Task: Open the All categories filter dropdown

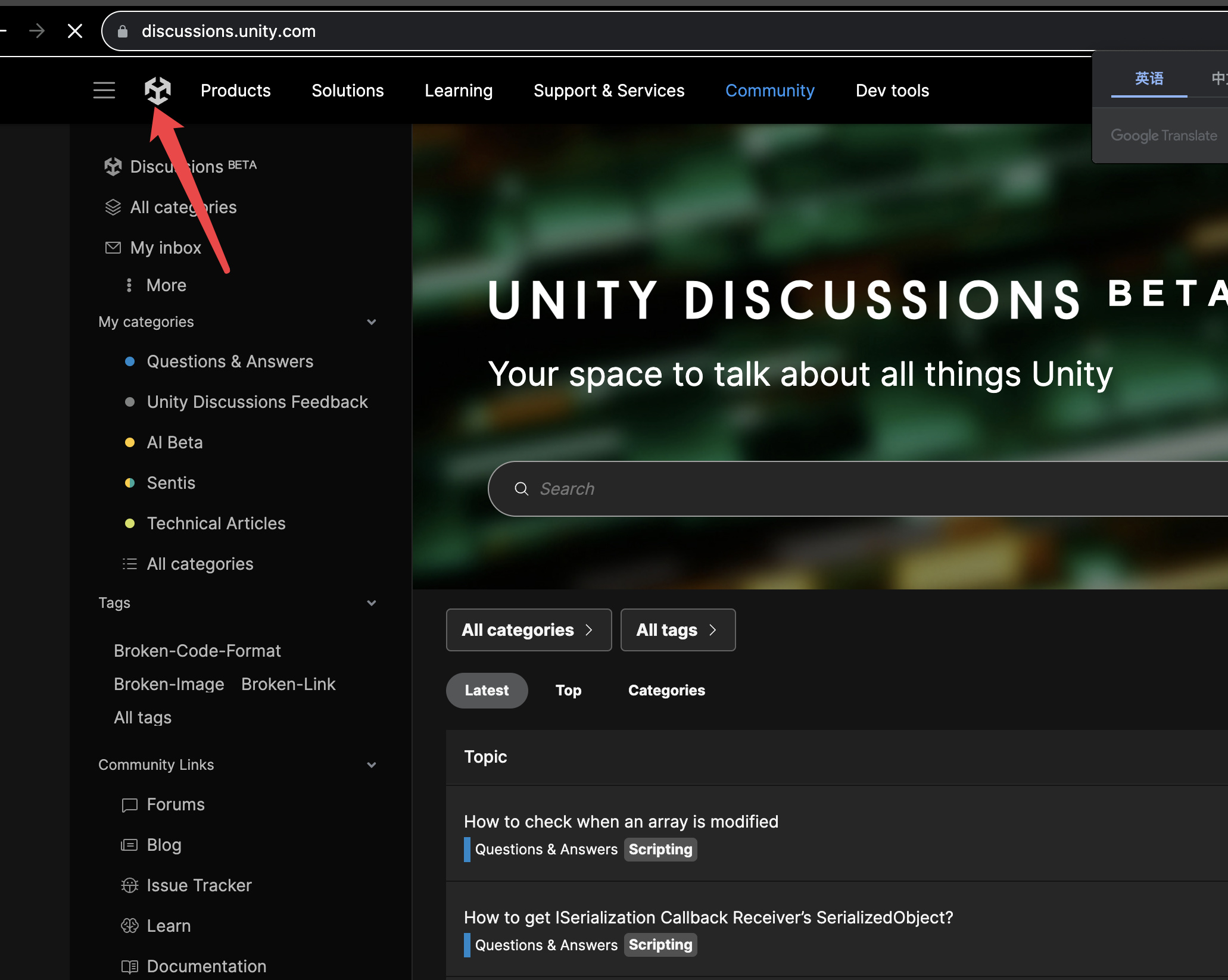Action: coord(528,630)
